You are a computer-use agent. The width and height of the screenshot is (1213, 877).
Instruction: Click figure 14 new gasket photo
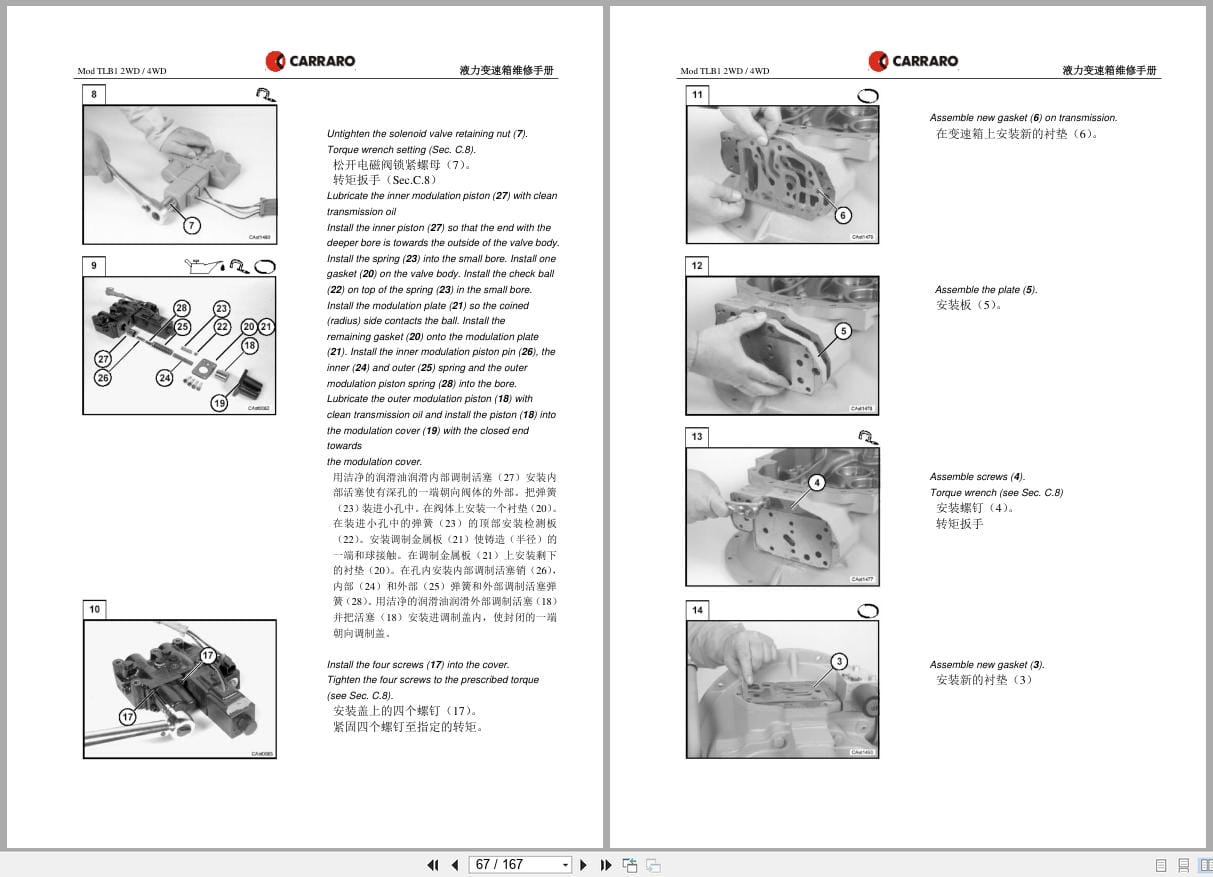point(782,689)
